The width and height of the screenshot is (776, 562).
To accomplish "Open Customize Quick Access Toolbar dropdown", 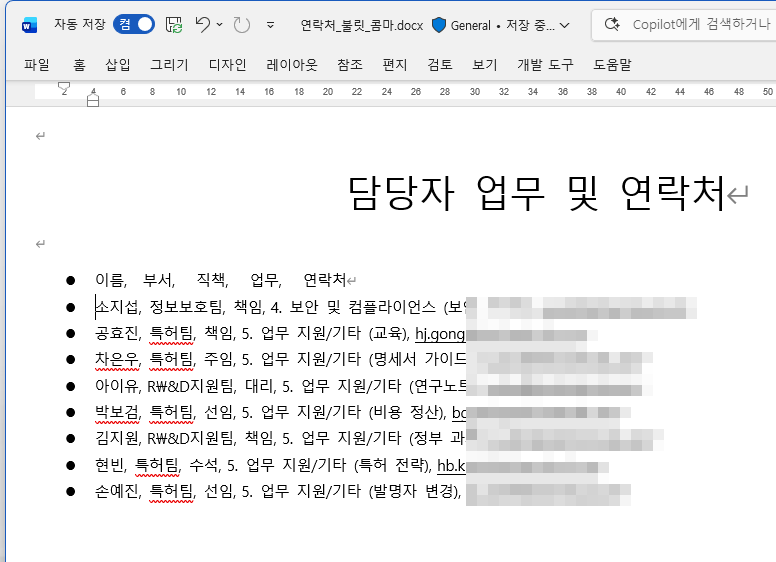I will coord(270,25).
